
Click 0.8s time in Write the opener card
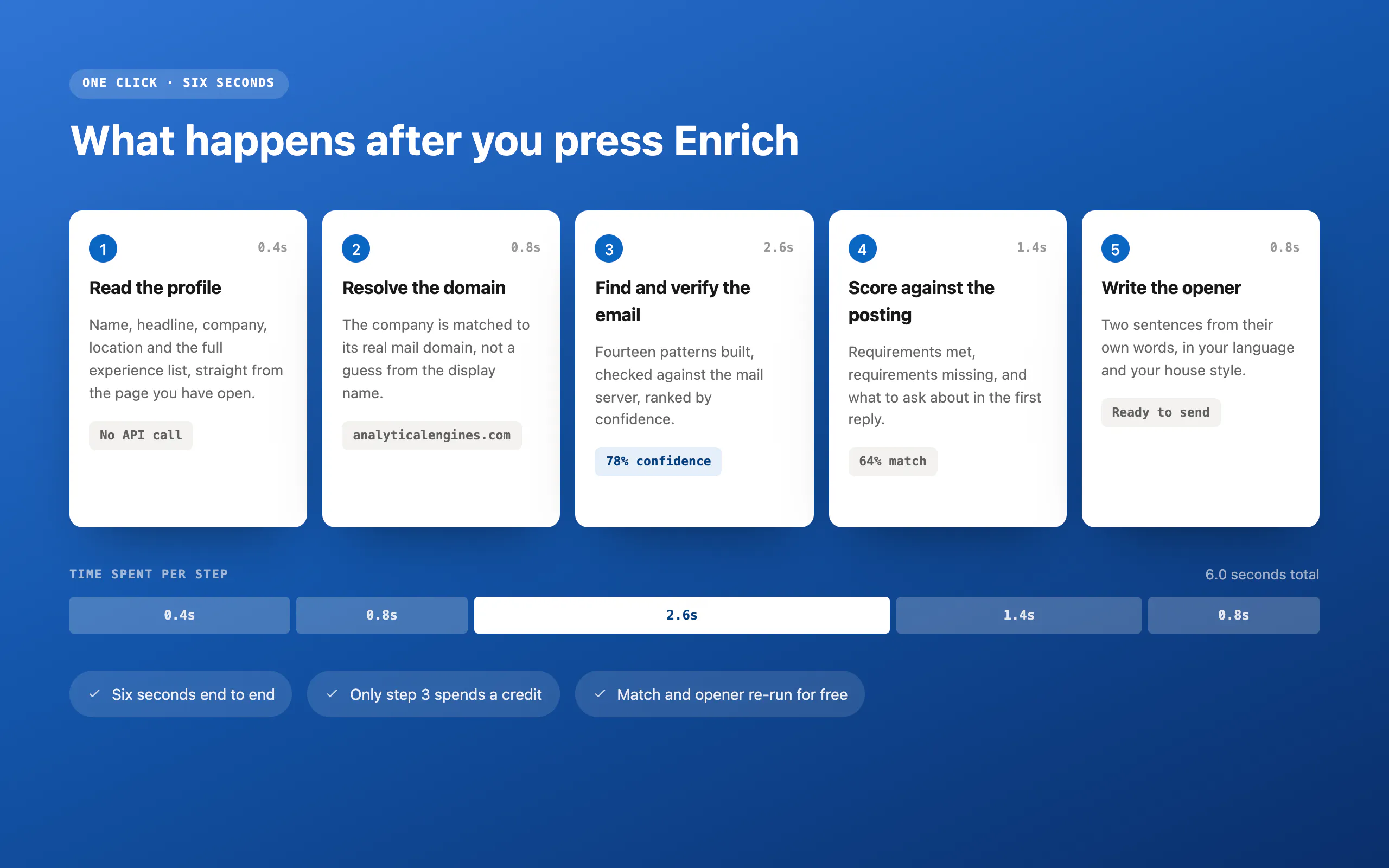pyautogui.click(x=1284, y=247)
